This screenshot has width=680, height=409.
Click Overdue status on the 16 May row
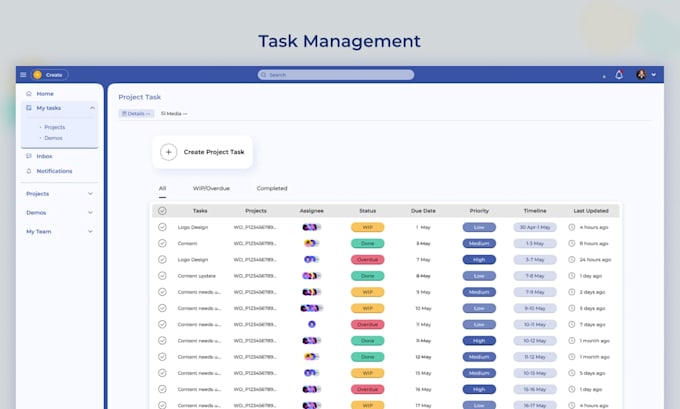coord(367,389)
